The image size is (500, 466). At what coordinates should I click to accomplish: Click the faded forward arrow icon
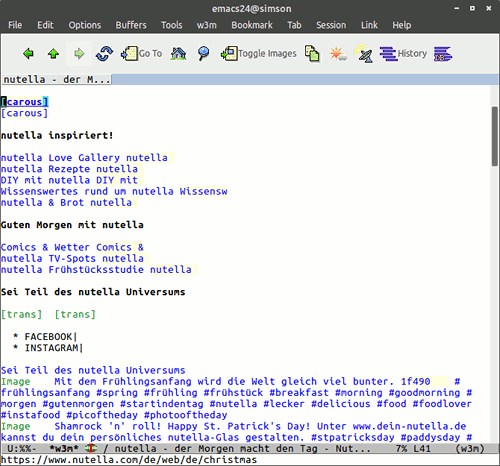pyautogui.click(x=79, y=53)
